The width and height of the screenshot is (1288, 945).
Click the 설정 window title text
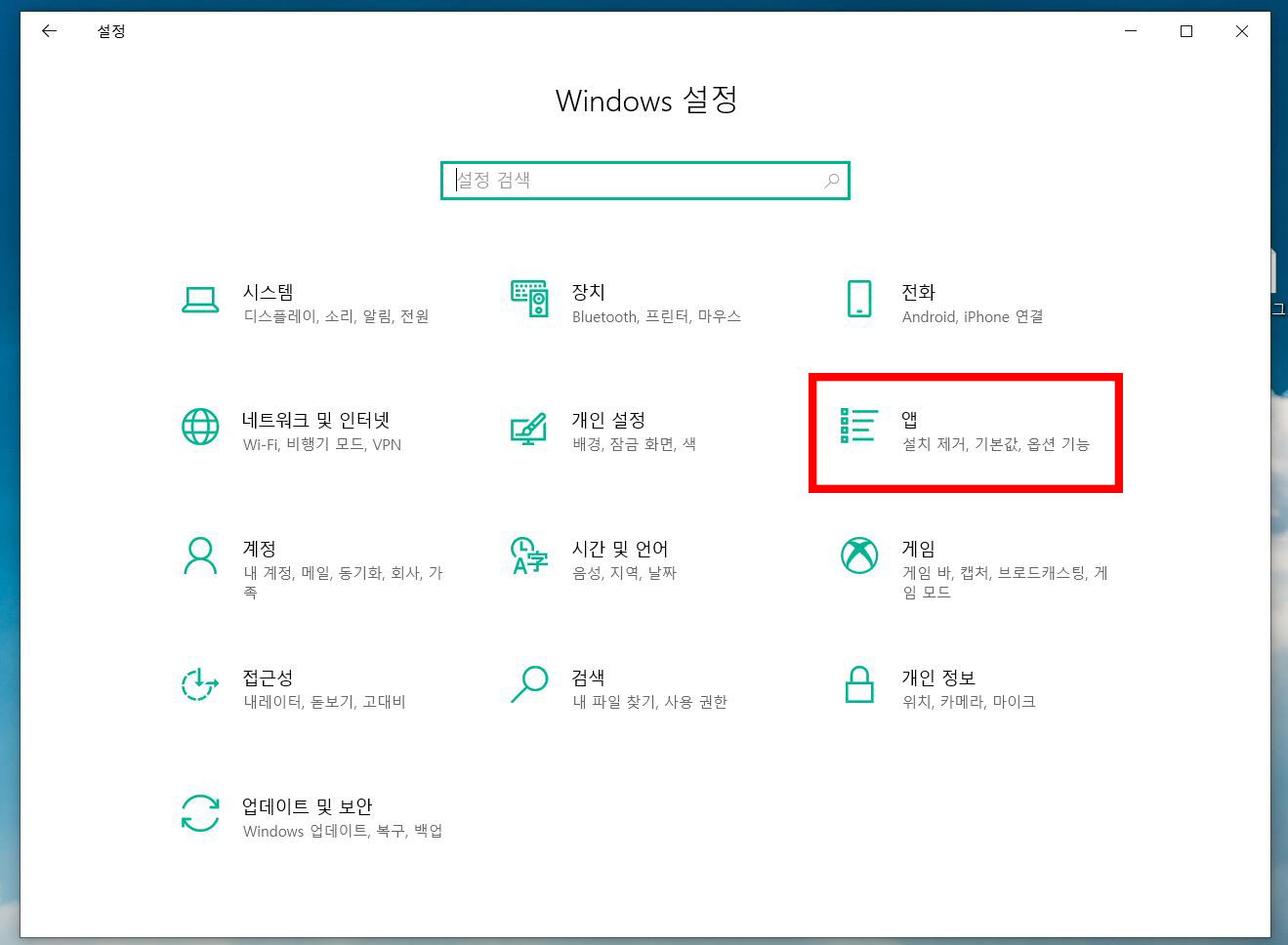111,31
